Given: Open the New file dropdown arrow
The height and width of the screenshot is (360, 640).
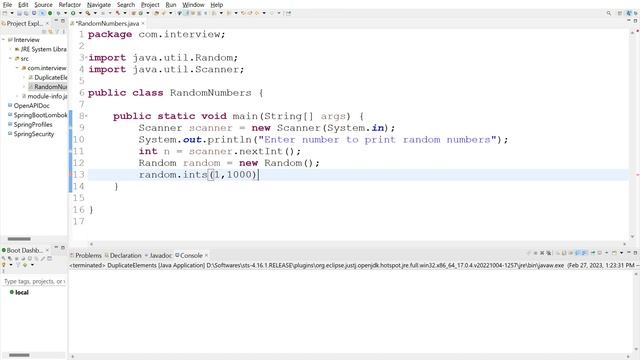Looking at the screenshot, I should 12,13.
